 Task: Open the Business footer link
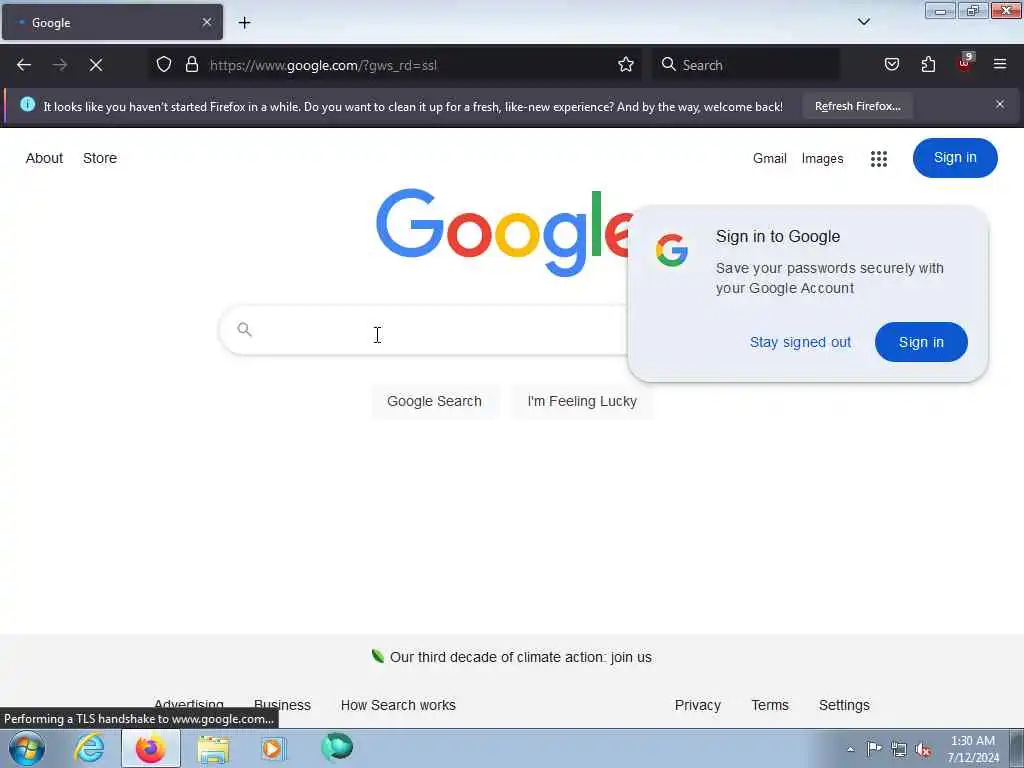coord(282,705)
